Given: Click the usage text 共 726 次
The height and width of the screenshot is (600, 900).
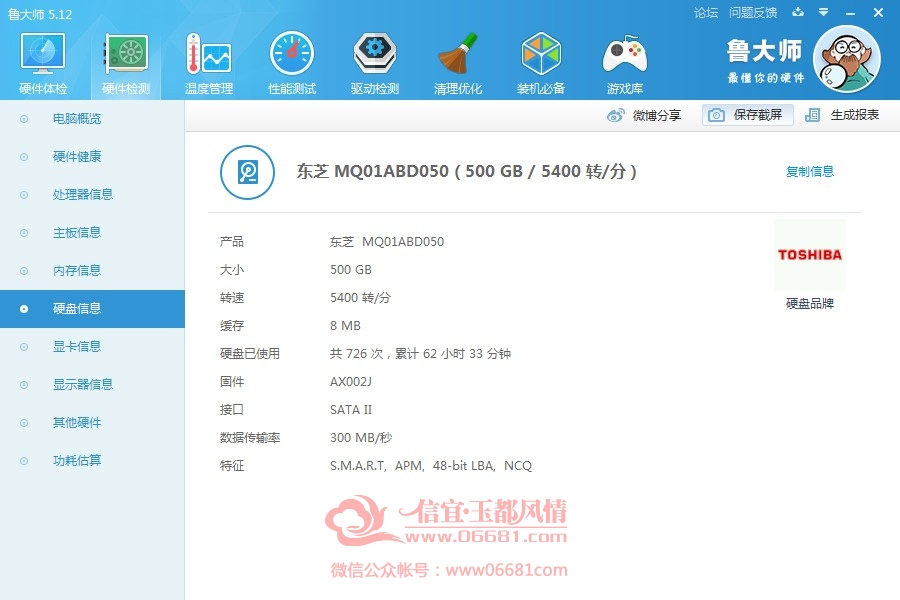Looking at the screenshot, I should 356,354.
